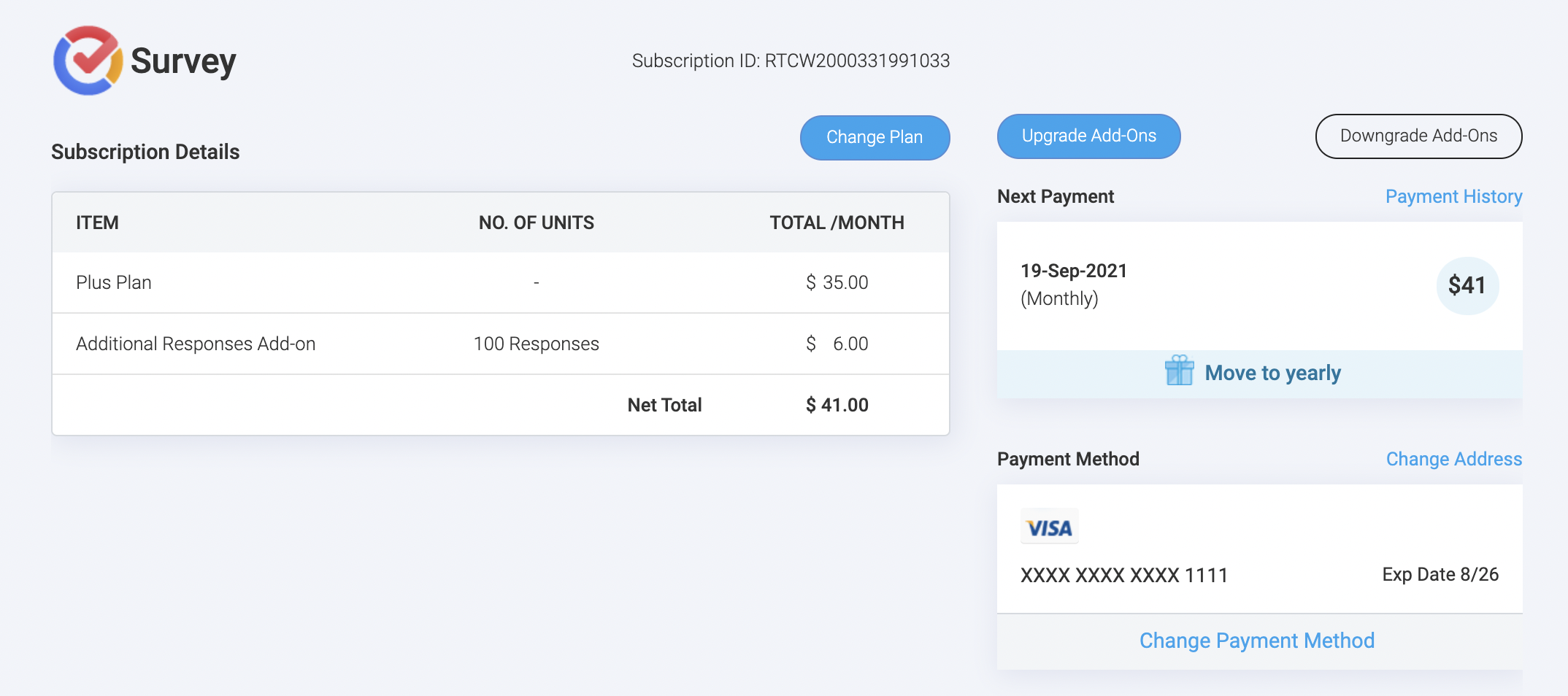
Task: Click the 19-Sep-2021 next payment date
Action: (x=1073, y=271)
